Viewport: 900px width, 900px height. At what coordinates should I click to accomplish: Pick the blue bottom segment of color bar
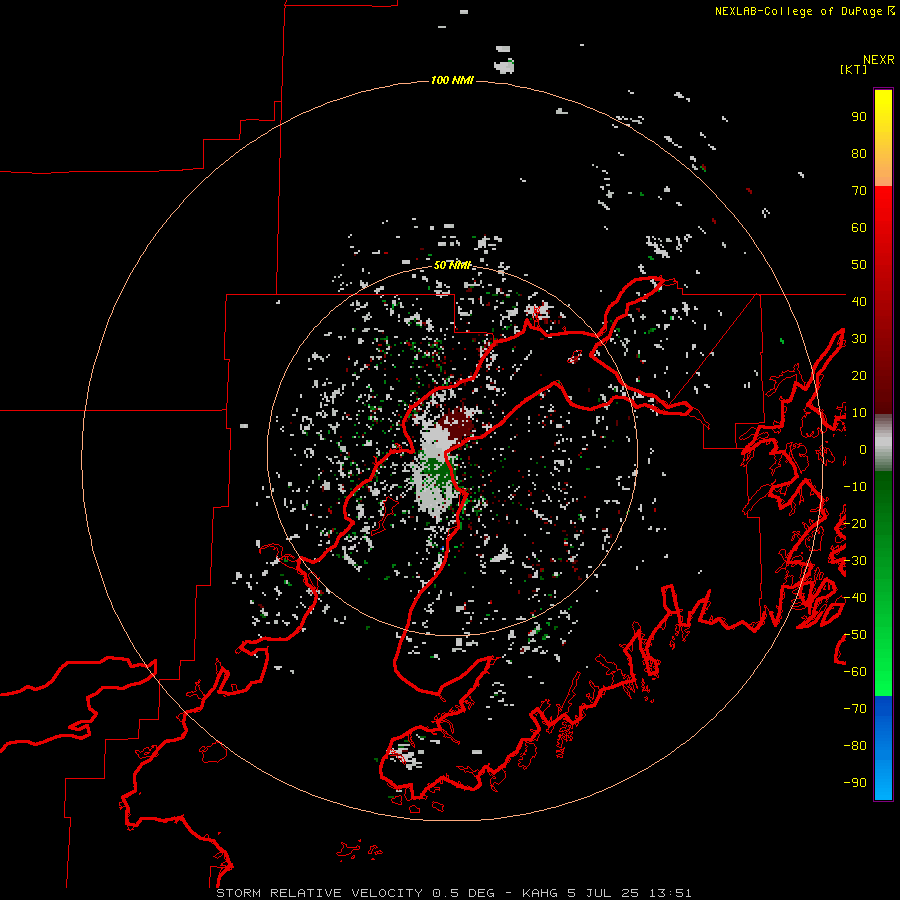[x=883, y=748]
